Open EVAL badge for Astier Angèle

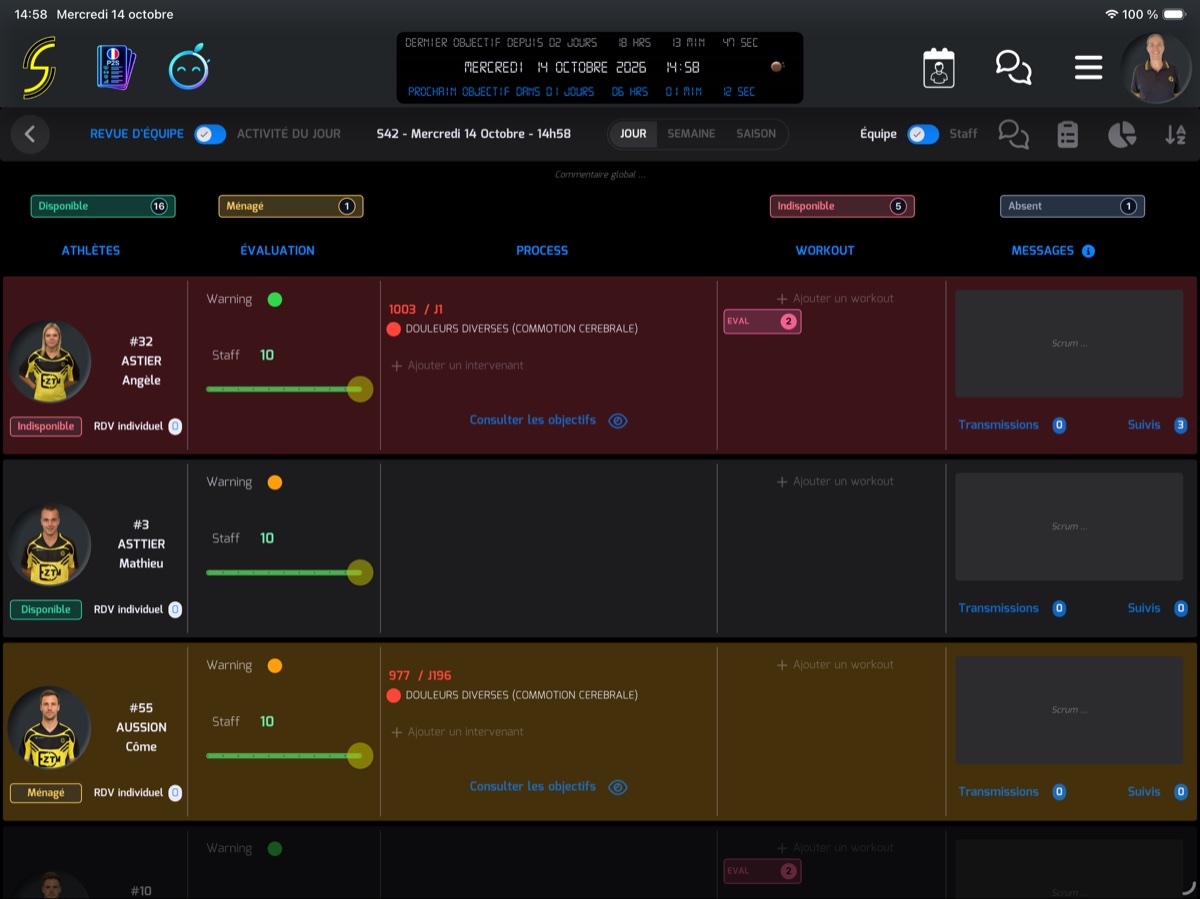762,322
